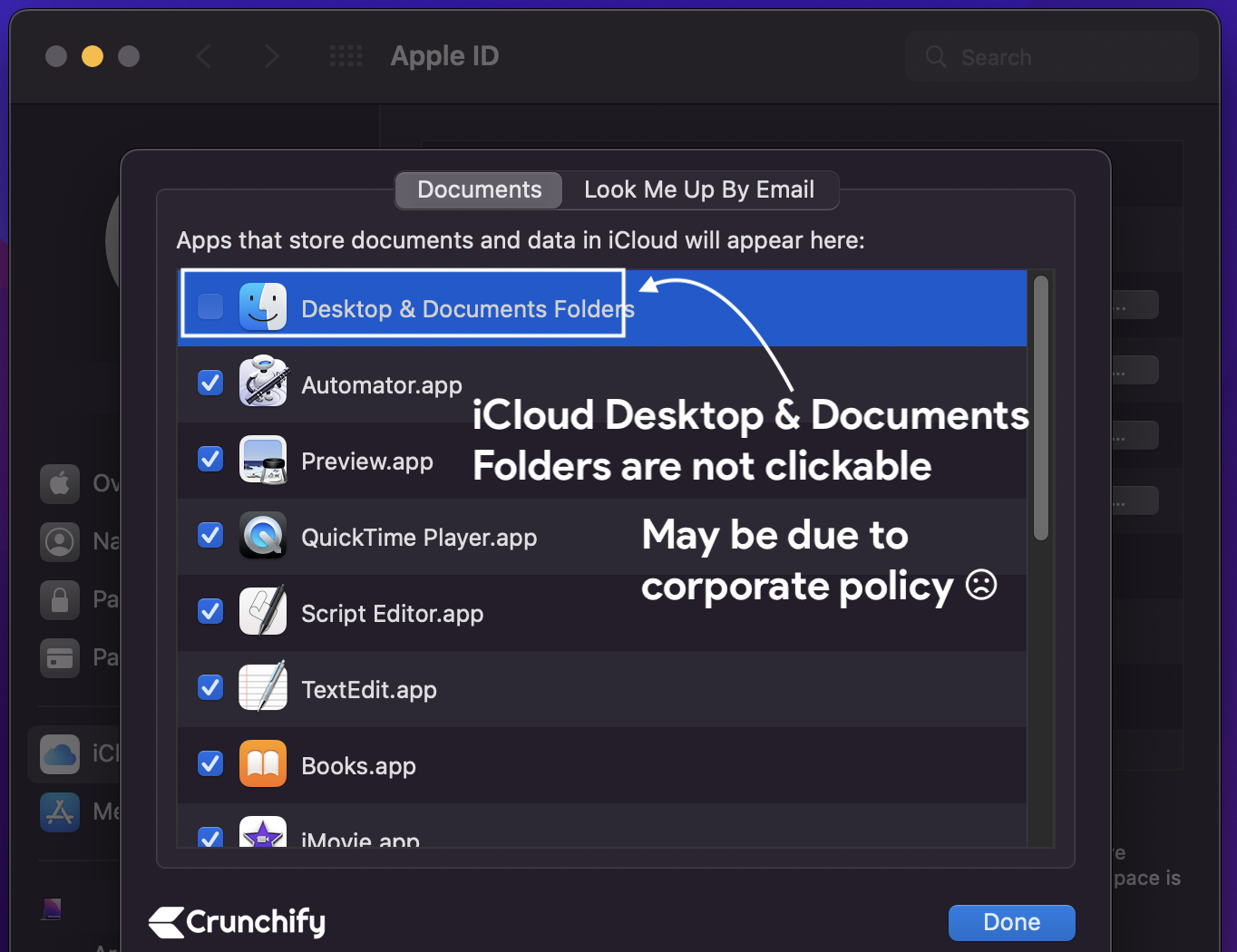The height and width of the screenshot is (952, 1237).
Task: Click the magnifier icon in Search field
Action: pos(936,57)
